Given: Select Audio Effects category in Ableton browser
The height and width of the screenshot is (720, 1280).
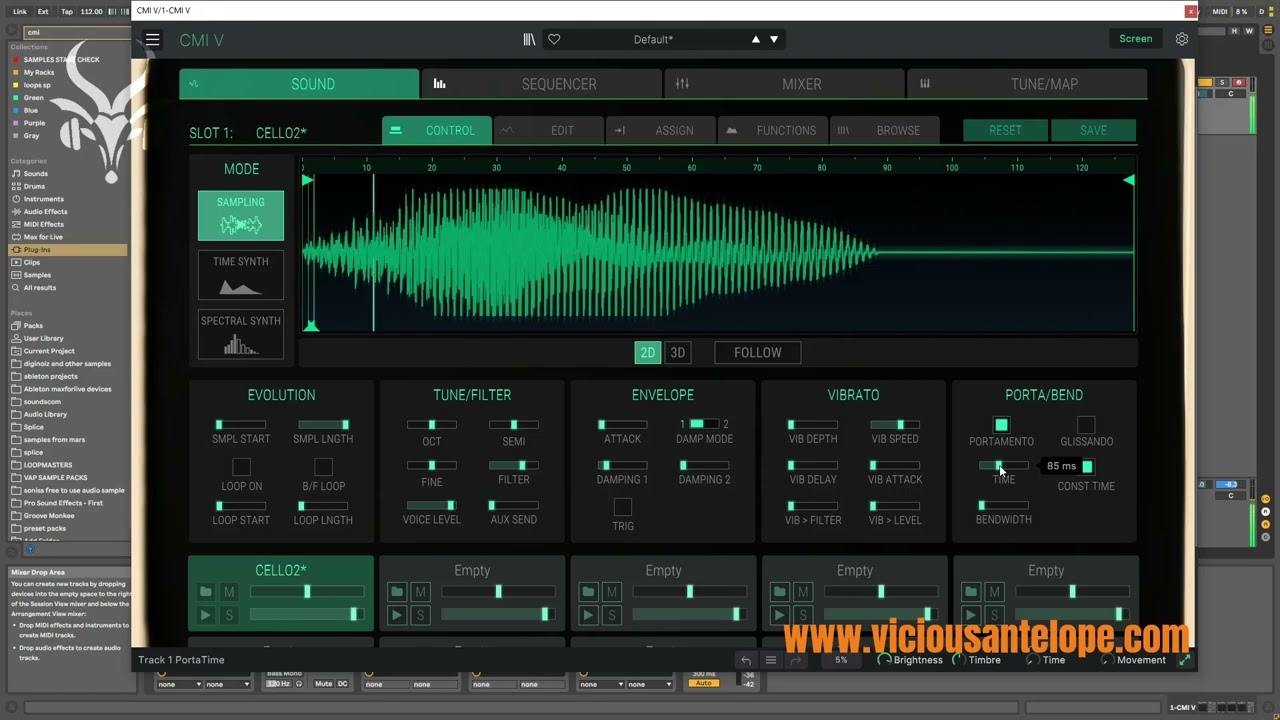Looking at the screenshot, I should (x=45, y=212).
